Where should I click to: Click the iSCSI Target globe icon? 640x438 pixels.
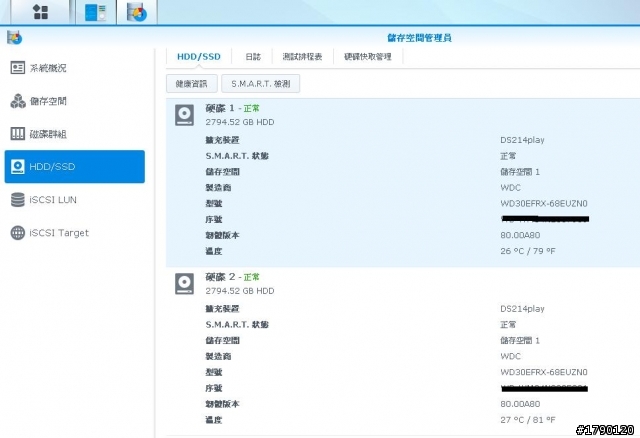[18, 233]
